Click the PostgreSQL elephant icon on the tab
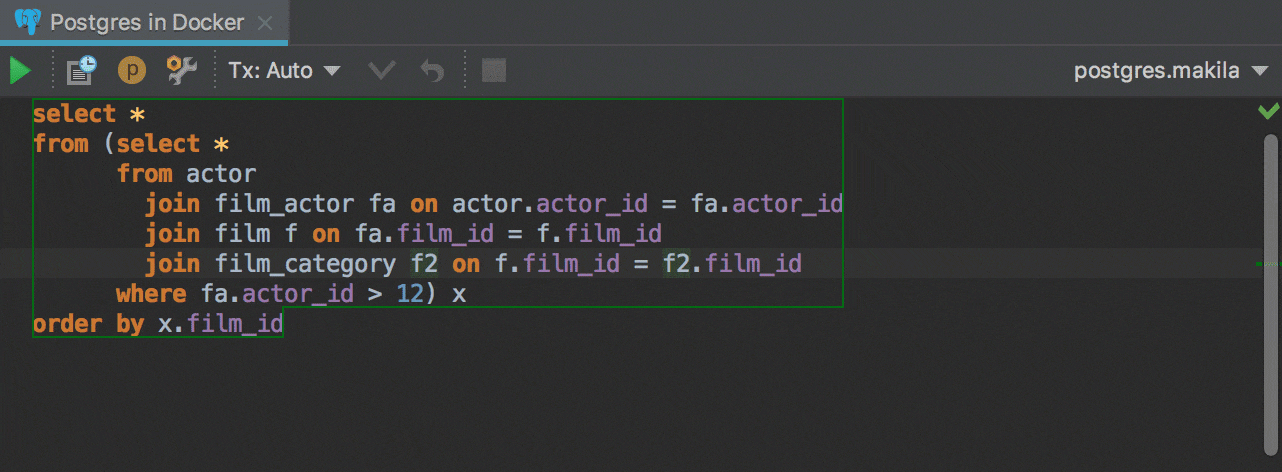1282x472 pixels. click(x=27, y=22)
